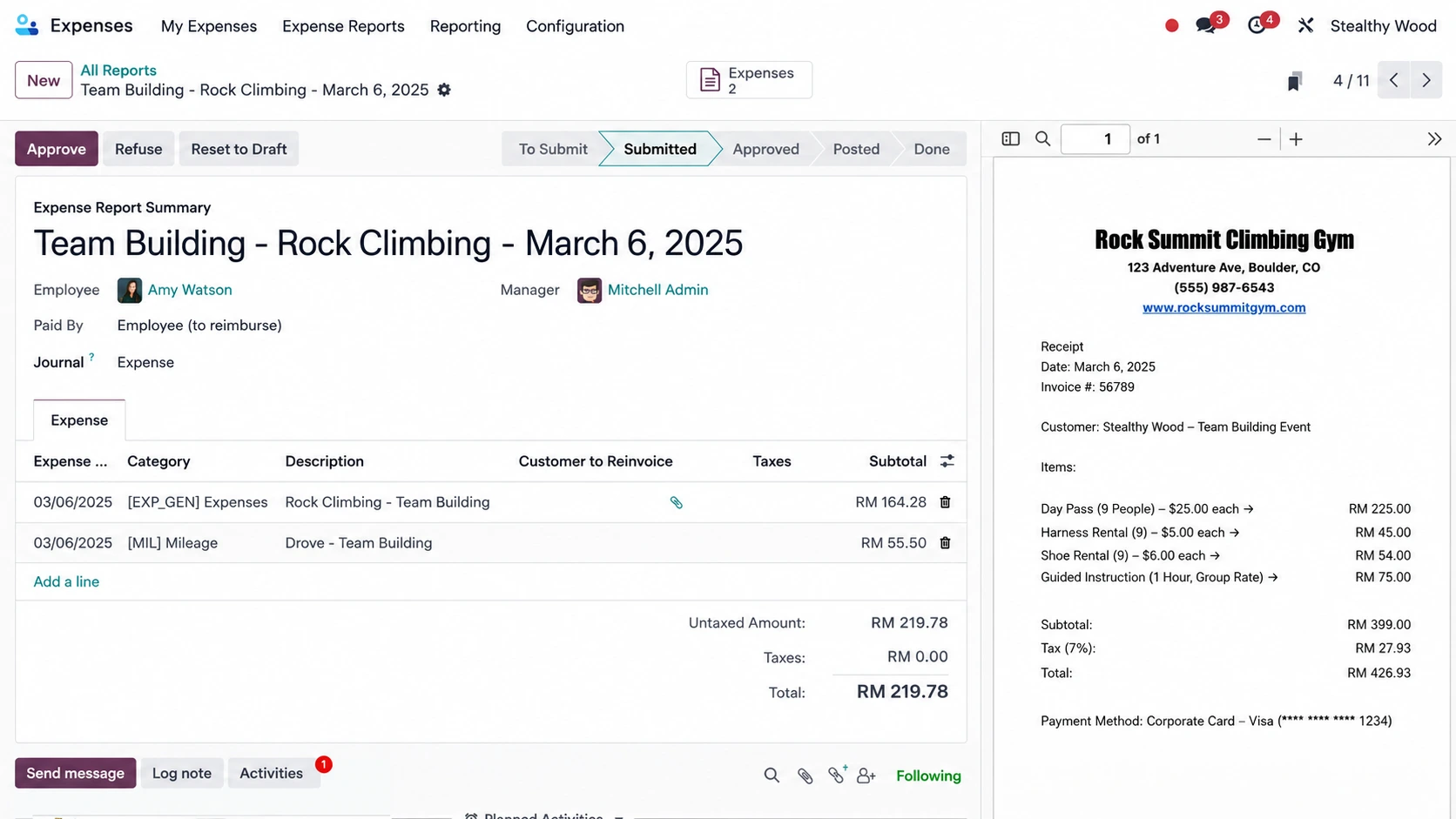Click the [MIL] Mileage category cell
The image size is (1456, 819).
click(x=172, y=543)
